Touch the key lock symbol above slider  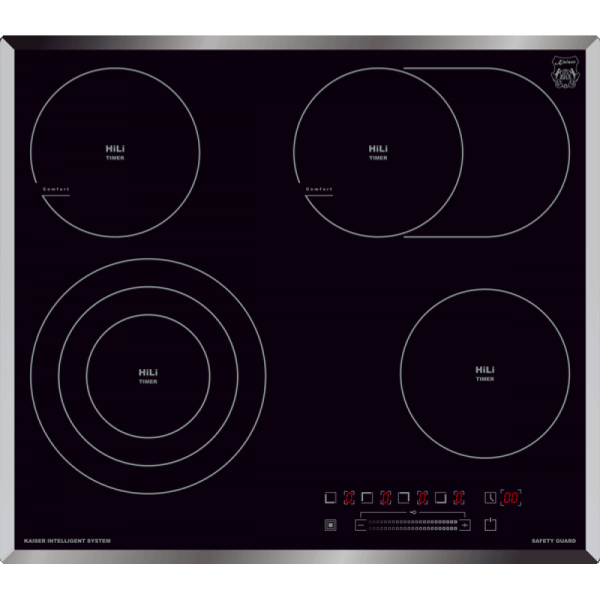click(413, 512)
